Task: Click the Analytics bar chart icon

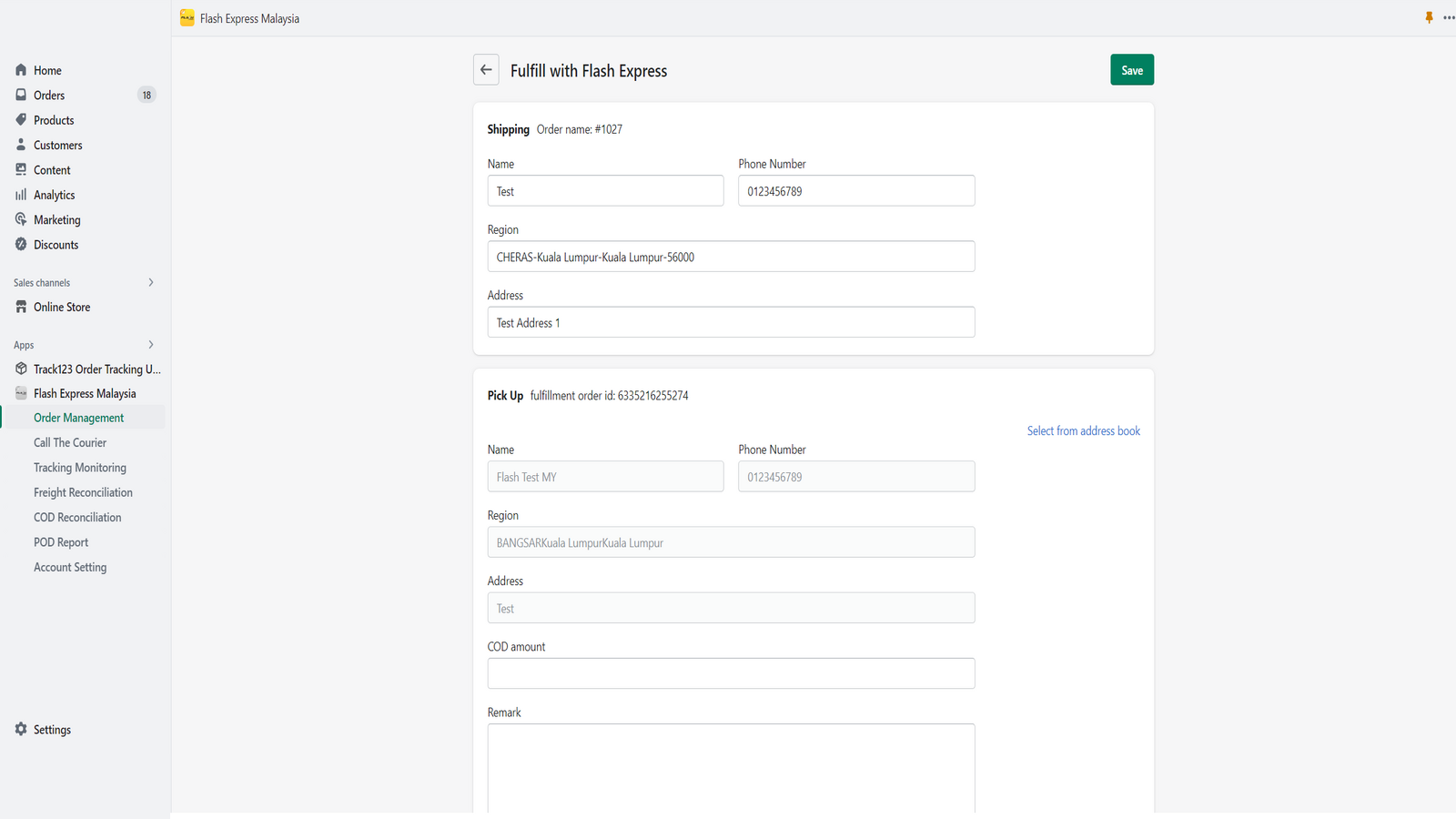Action: click(x=21, y=195)
